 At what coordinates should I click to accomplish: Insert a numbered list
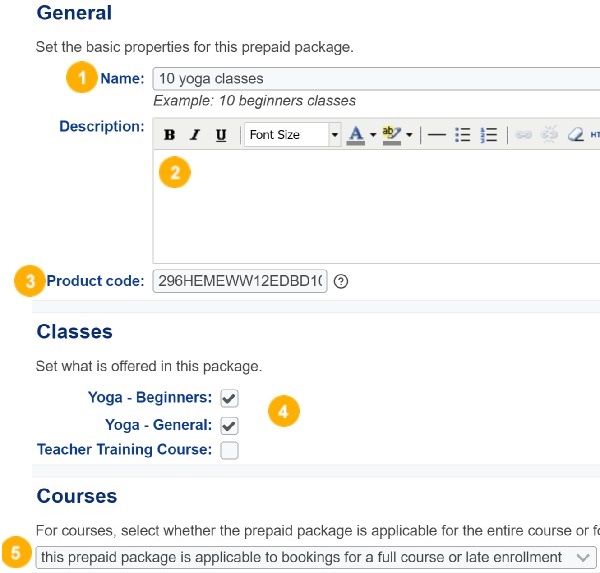(x=489, y=135)
